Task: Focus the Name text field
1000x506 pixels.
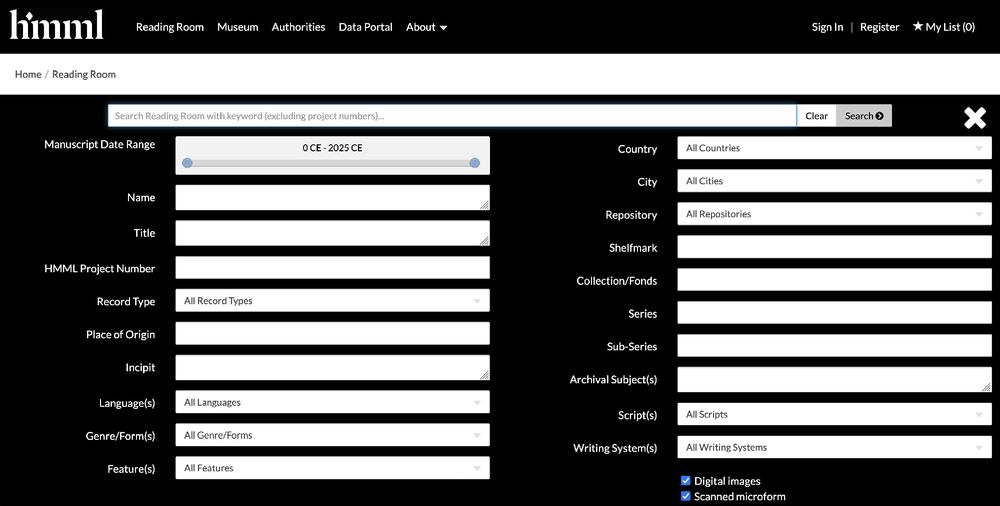Action: tap(332, 197)
